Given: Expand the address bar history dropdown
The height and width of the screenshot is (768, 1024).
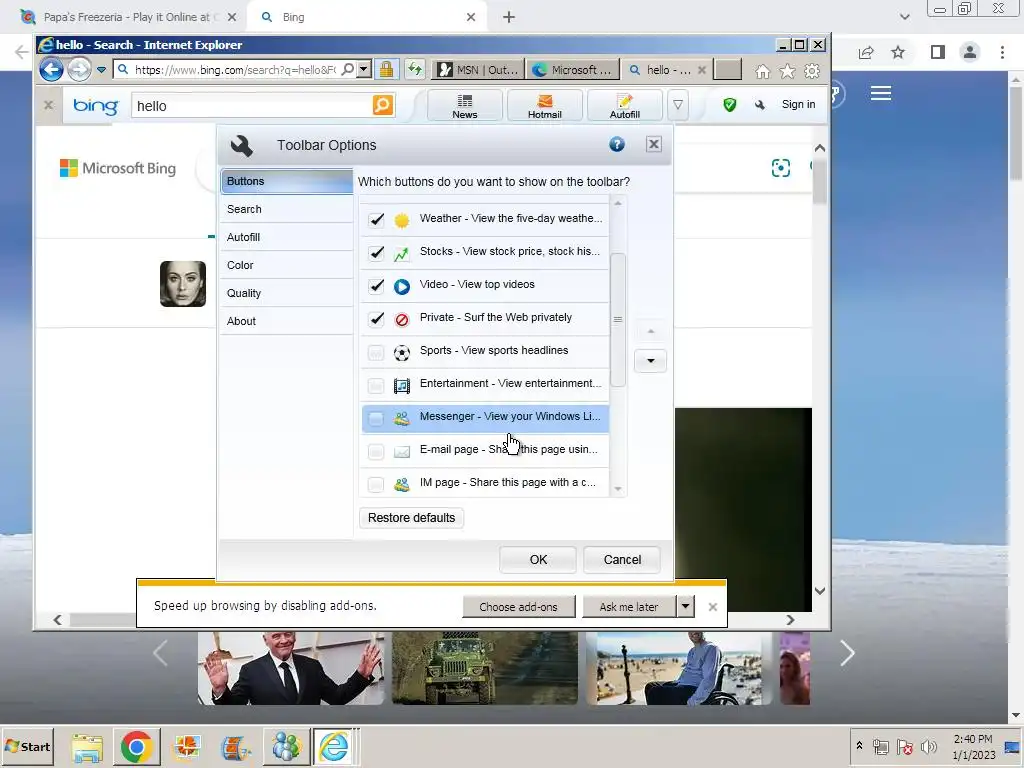Looking at the screenshot, I should (364, 69).
